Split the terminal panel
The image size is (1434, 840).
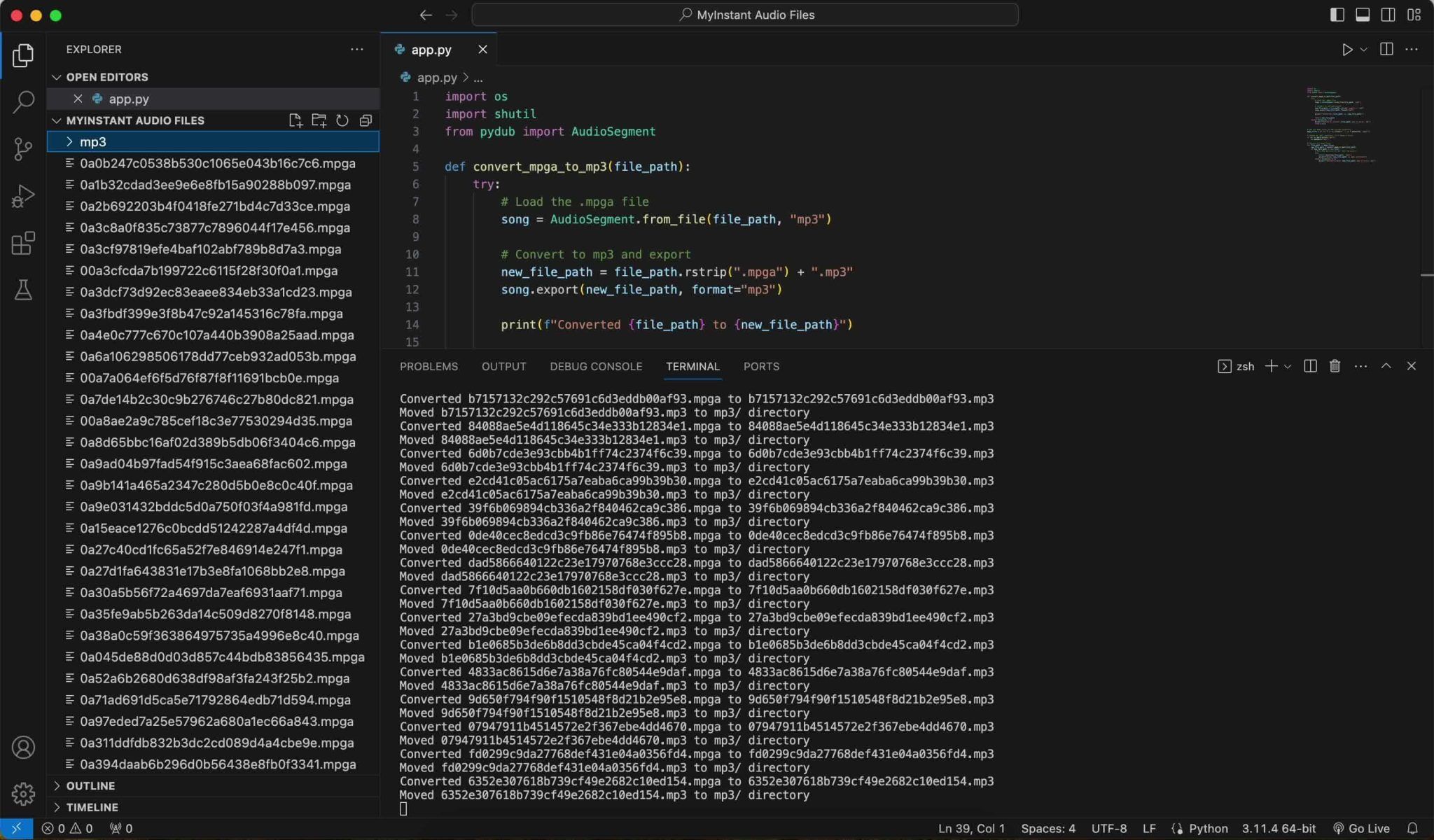coord(1310,366)
